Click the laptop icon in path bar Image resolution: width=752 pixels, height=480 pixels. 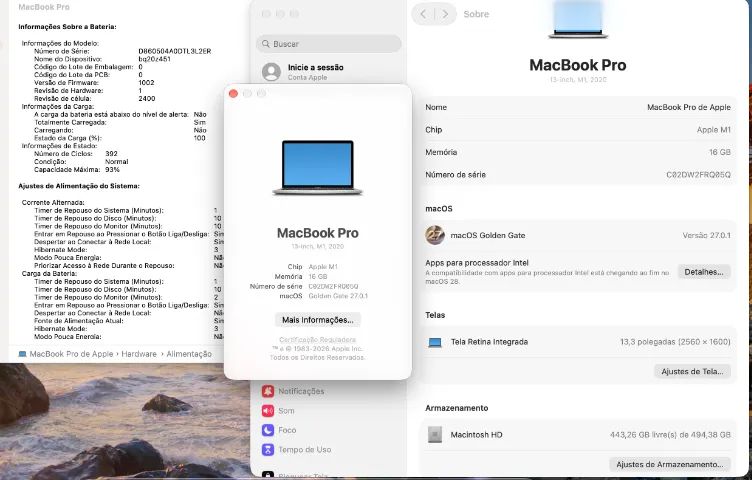pyautogui.click(x=22, y=354)
